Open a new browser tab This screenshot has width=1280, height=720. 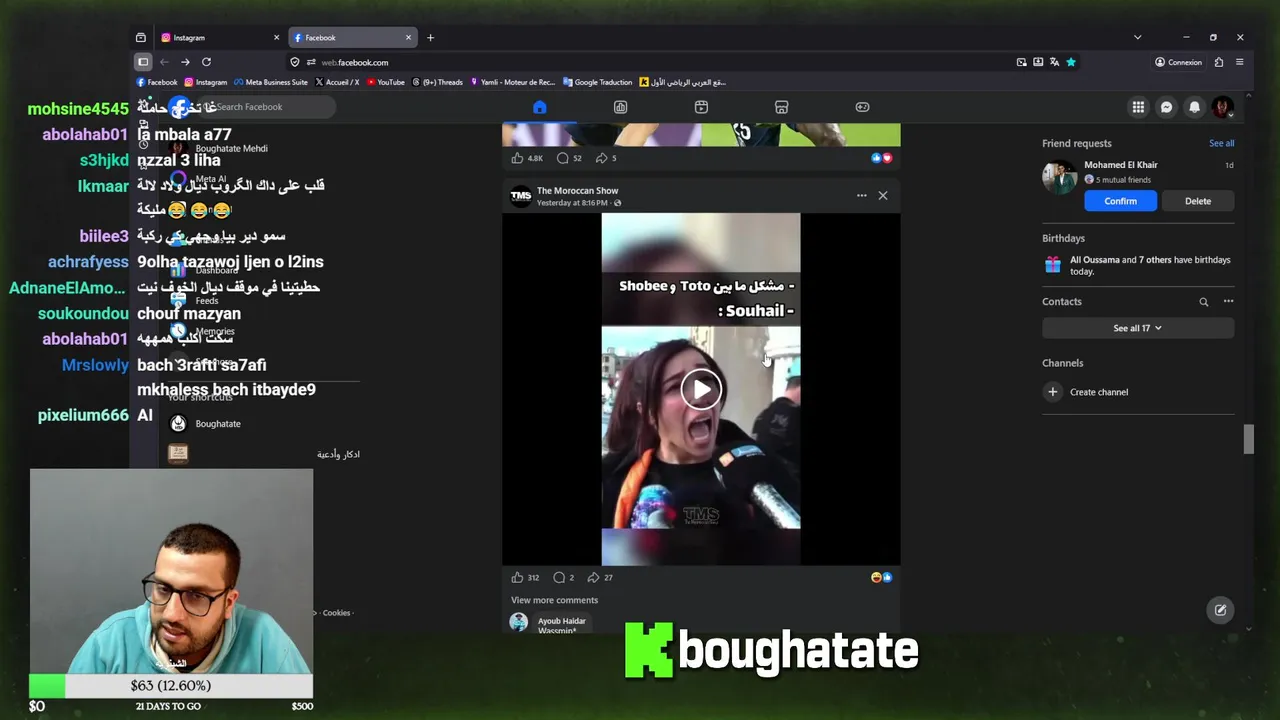[x=430, y=38]
